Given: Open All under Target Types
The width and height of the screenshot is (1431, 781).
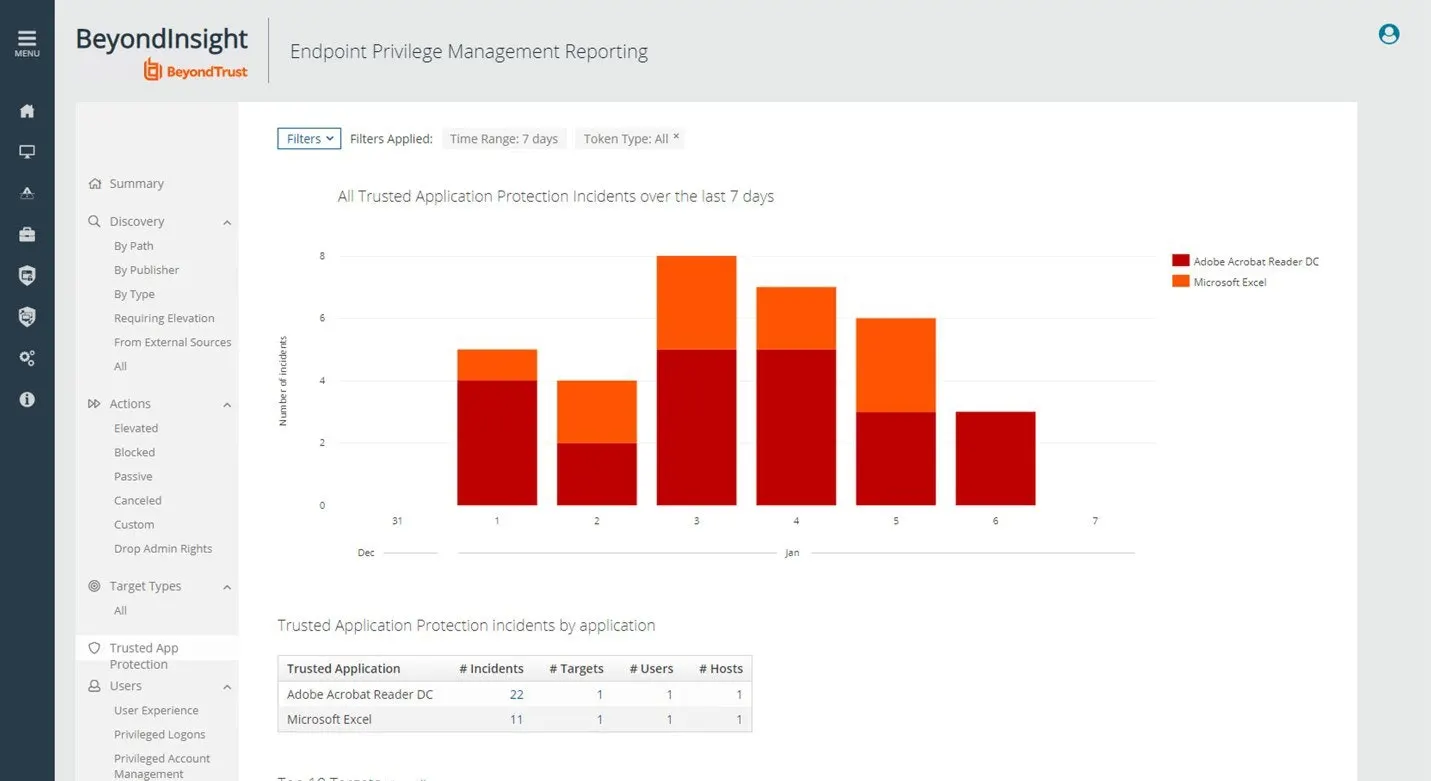Looking at the screenshot, I should (x=120, y=610).
